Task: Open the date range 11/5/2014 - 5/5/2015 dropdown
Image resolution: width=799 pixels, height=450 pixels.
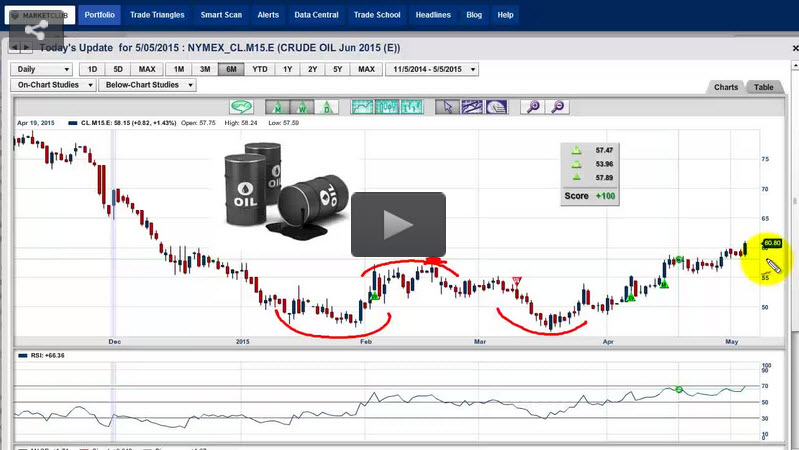Action: tap(432, 69)
